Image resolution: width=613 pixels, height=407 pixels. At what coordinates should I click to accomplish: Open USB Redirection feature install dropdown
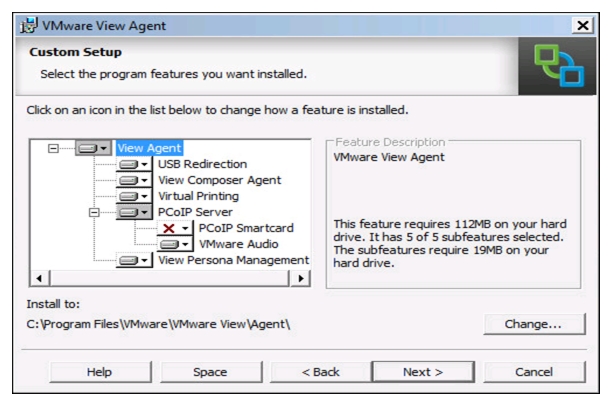pyautogui.click(x=134, y=164)
